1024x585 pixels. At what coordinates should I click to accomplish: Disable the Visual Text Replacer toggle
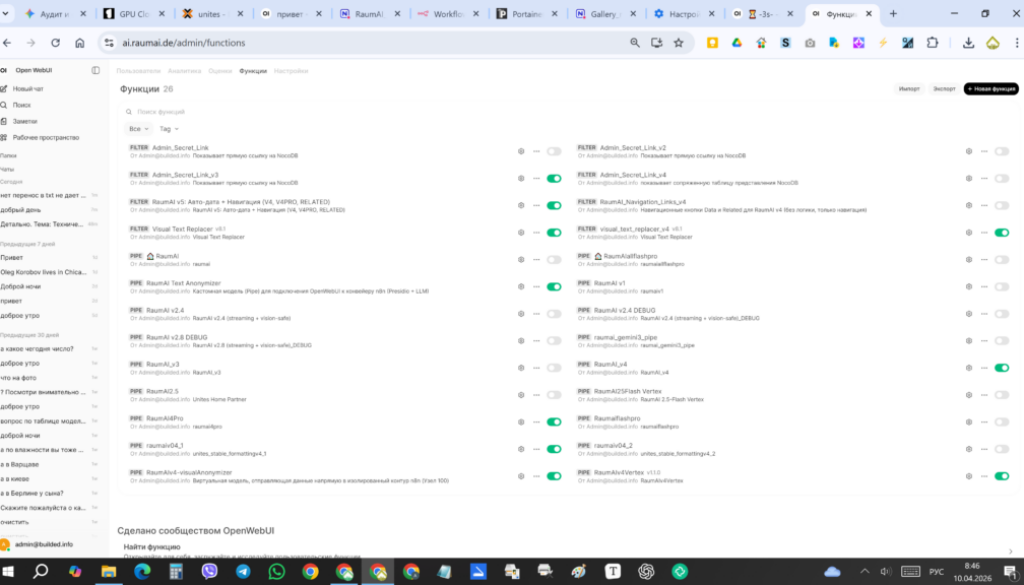point(554,232)
